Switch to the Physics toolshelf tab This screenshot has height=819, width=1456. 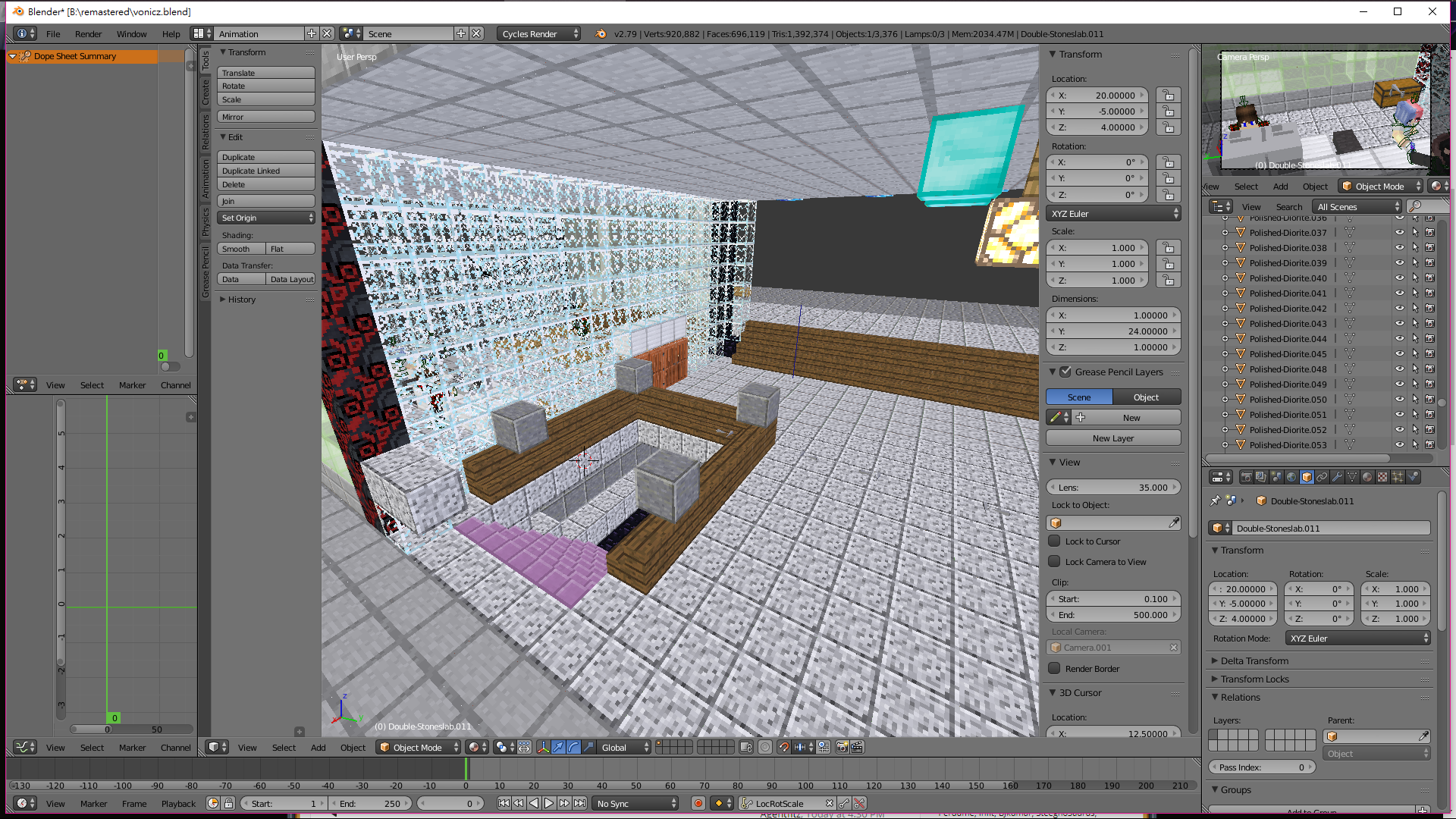(x=206, y=222)
